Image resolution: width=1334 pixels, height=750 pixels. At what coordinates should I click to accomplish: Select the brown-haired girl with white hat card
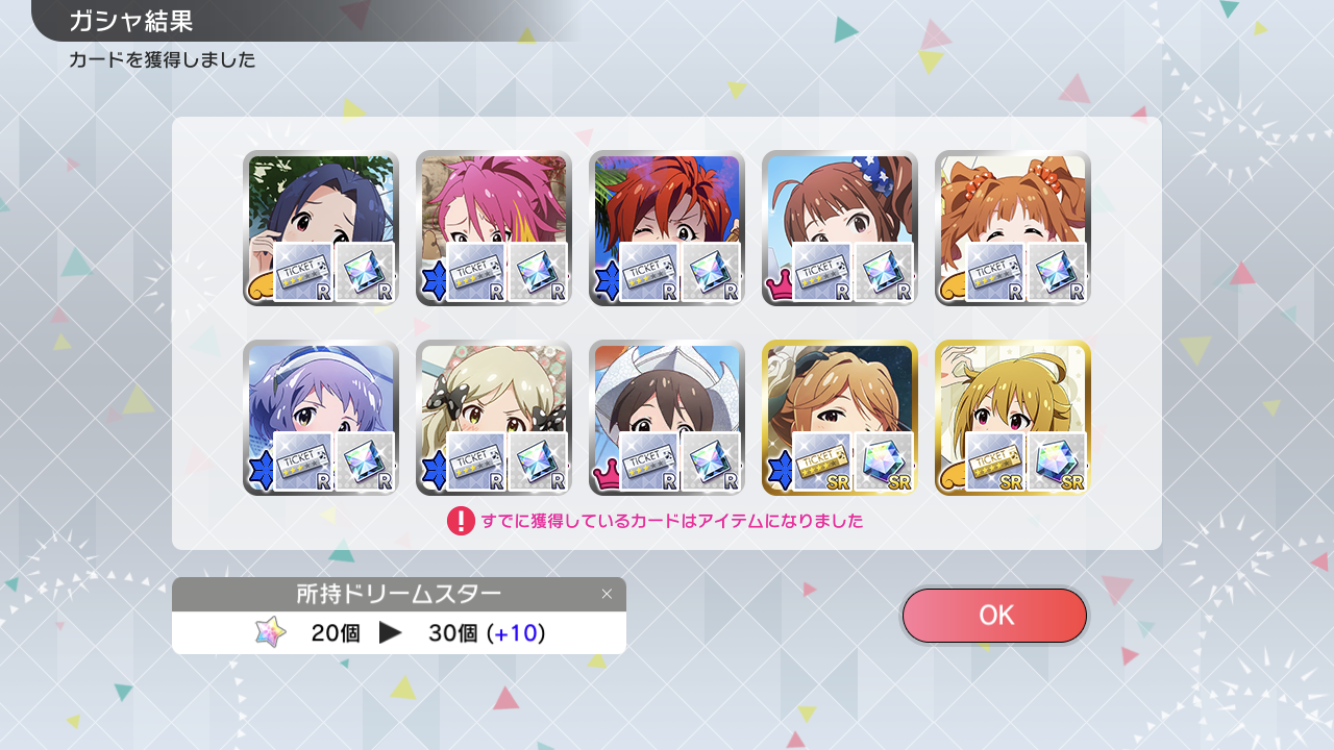coord(667,417)
